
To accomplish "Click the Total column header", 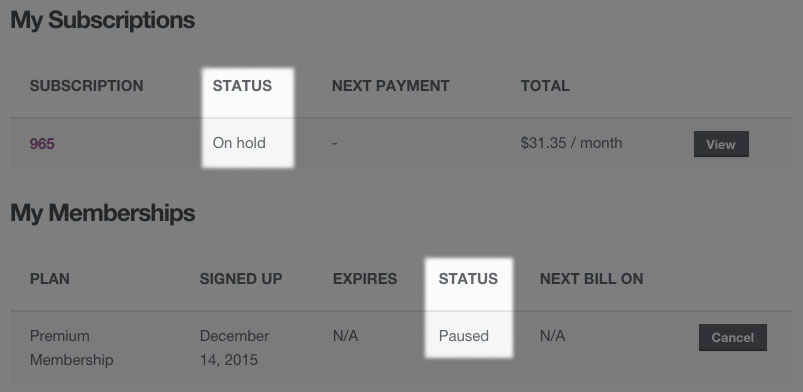I will coord(545,86).
